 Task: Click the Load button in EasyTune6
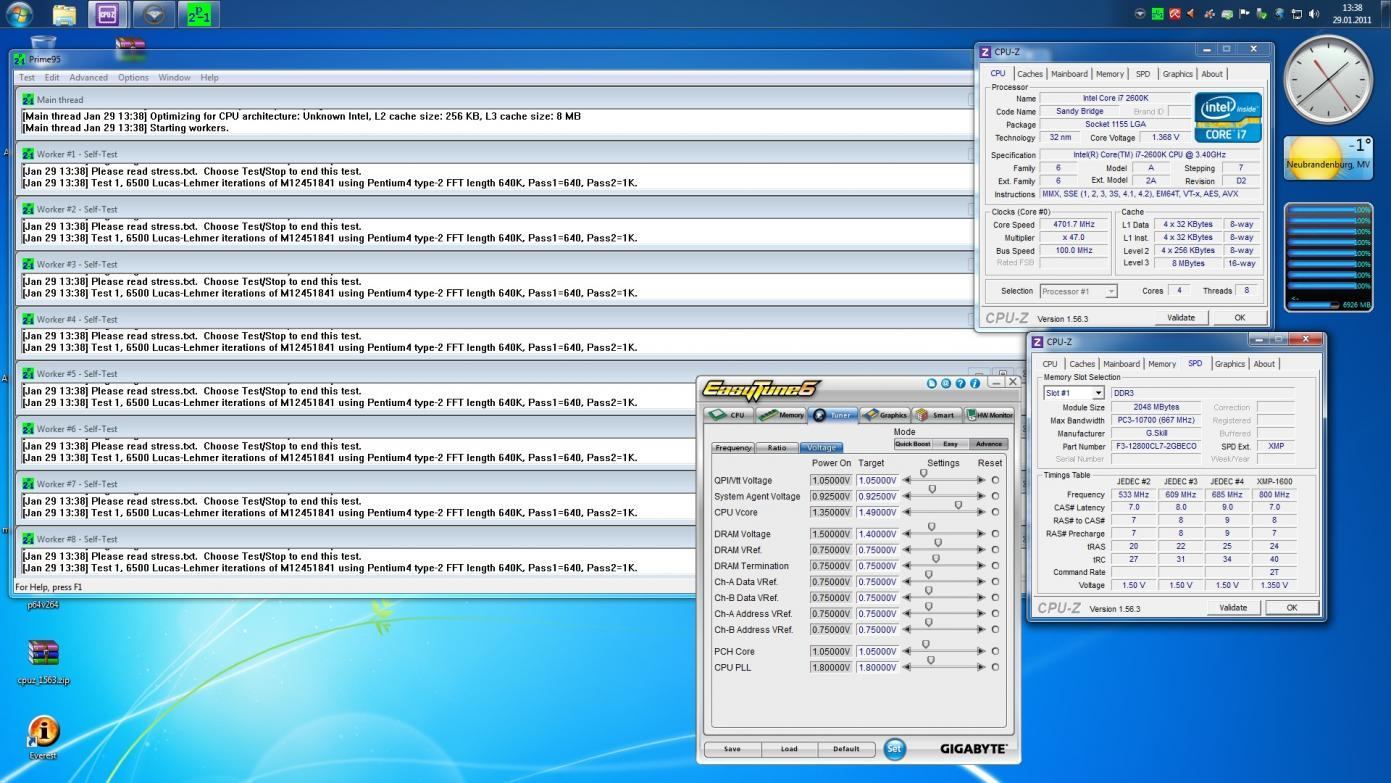tap(789, 749)
